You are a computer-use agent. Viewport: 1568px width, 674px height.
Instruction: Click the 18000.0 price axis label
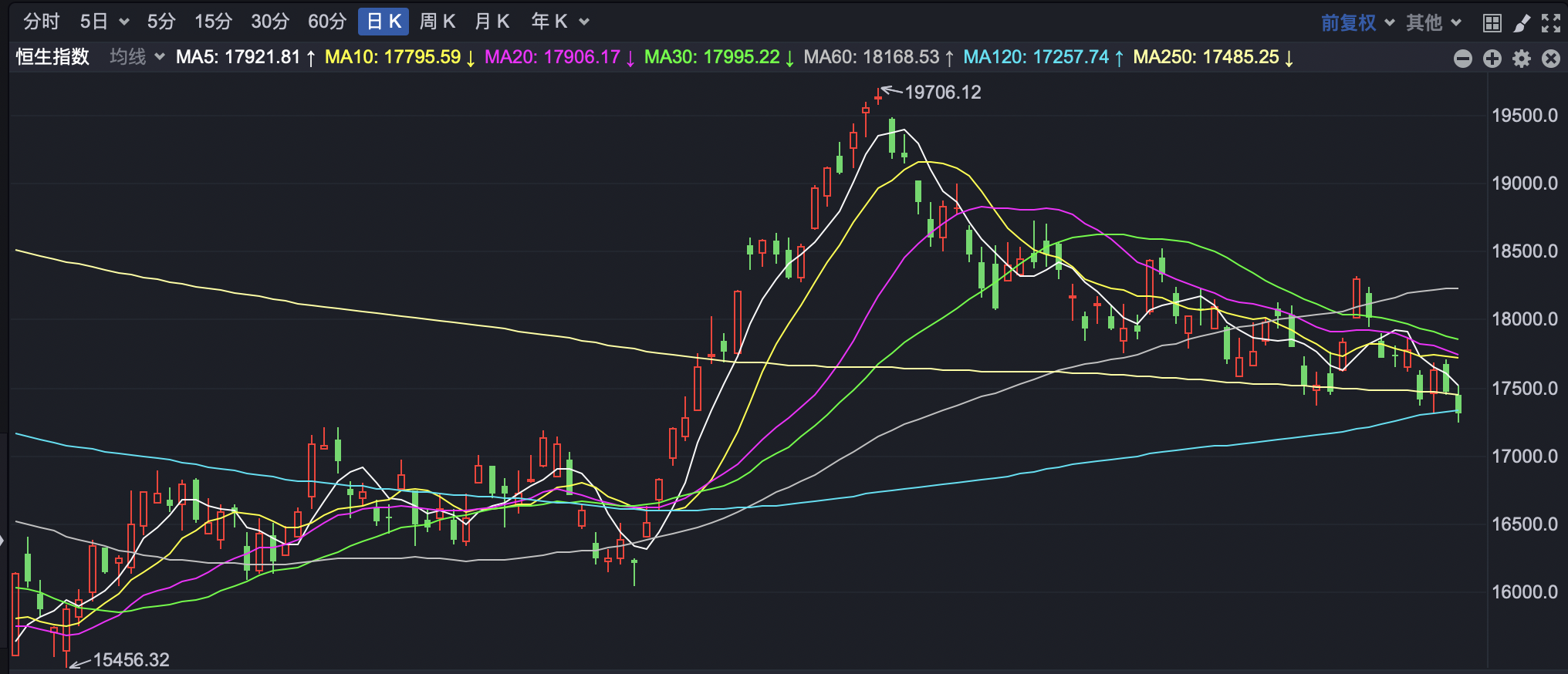click(1525, 319)
